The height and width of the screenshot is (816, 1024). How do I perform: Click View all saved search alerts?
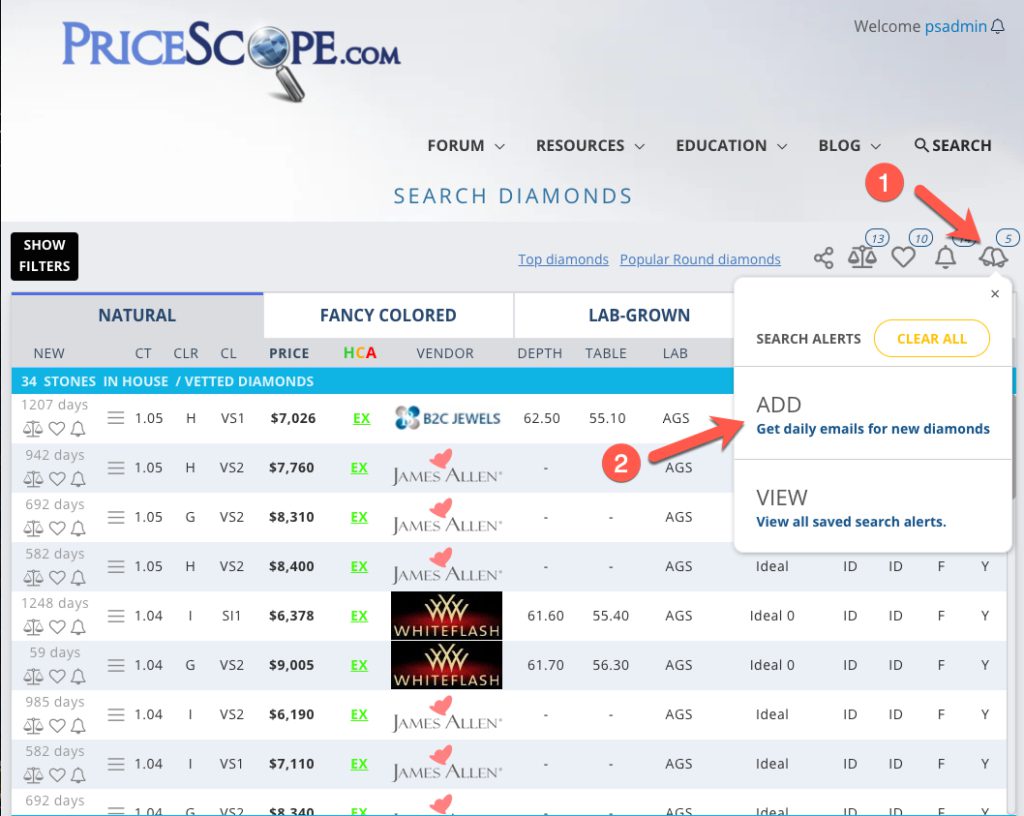851,522
